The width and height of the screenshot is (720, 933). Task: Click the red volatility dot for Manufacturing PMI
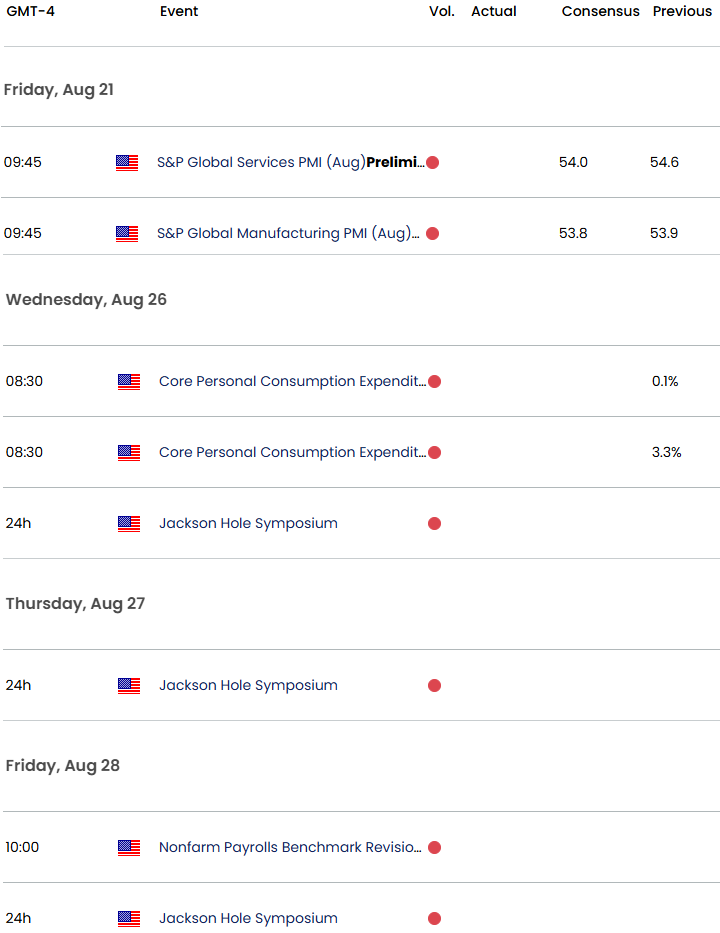[433, 233]
